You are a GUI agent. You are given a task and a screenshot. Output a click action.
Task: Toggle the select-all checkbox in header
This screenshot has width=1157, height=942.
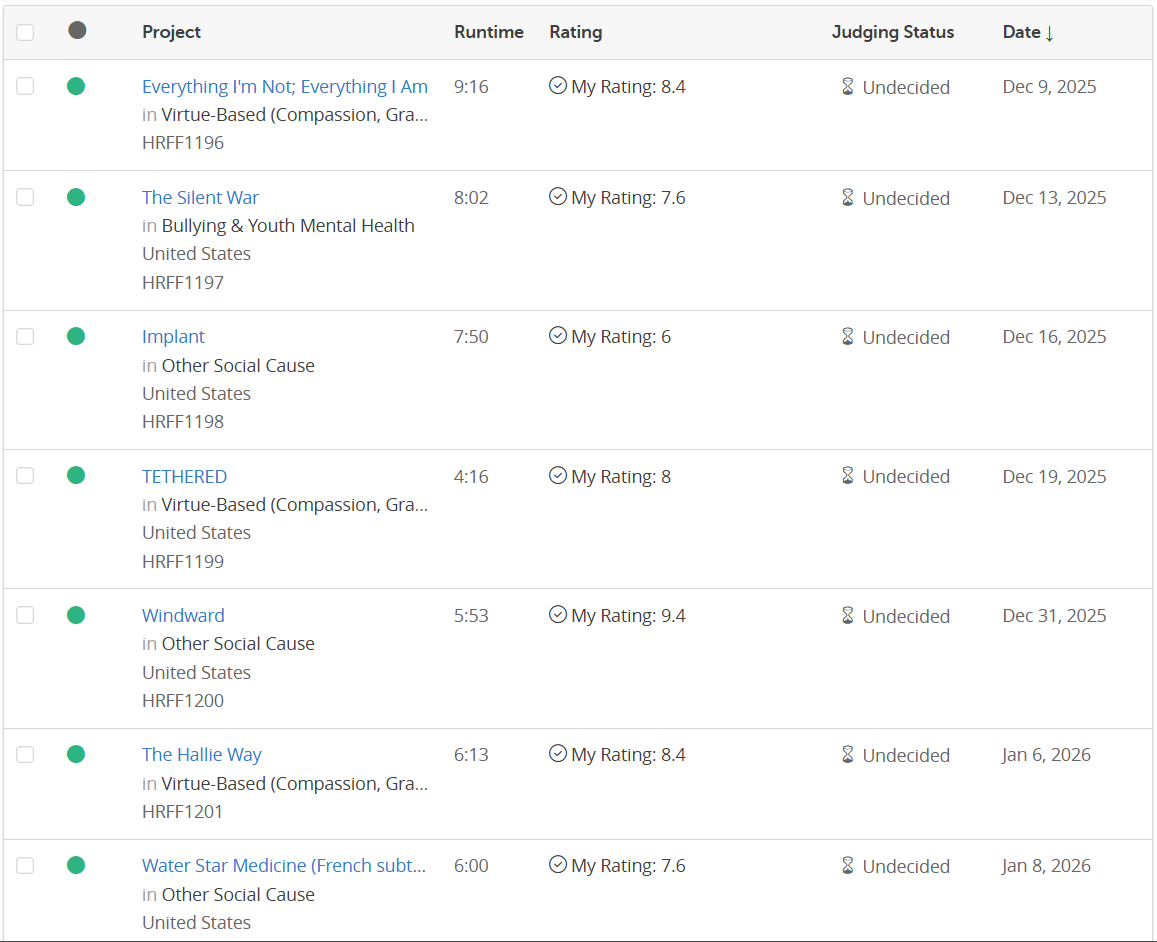click(25, 32)
